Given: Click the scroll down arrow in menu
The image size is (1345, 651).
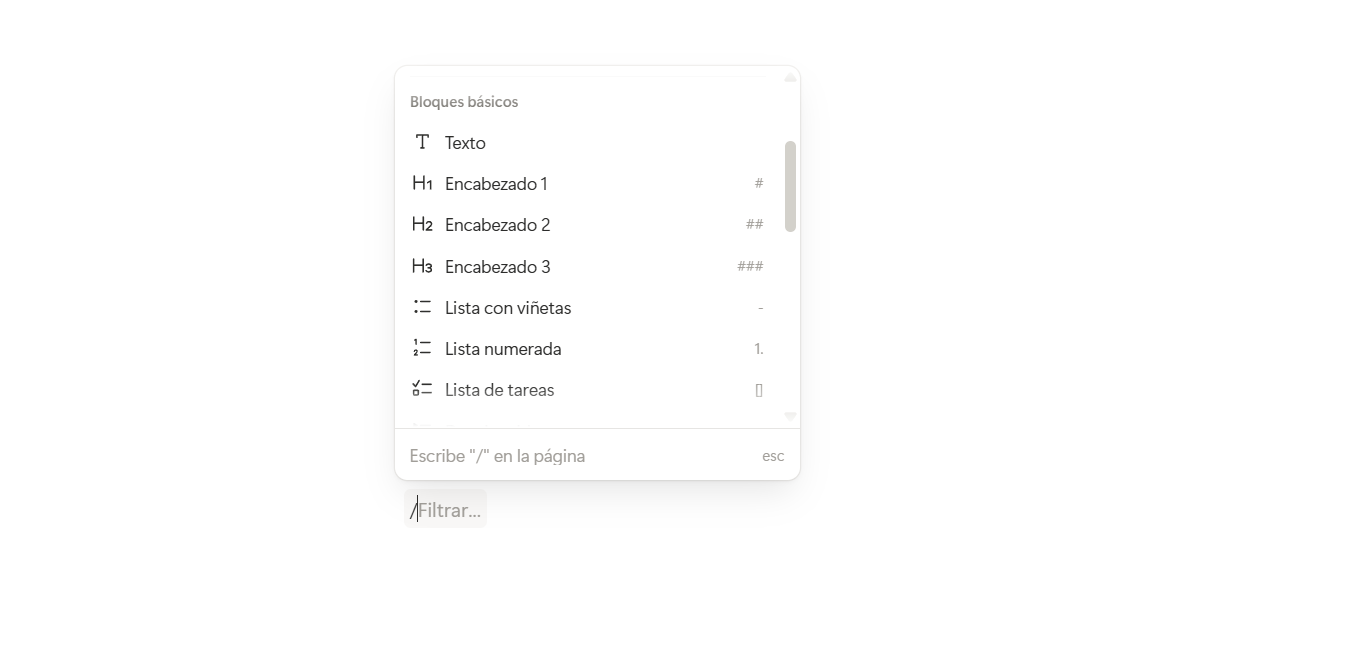Looking at the screenshot, I should (790, 416).
